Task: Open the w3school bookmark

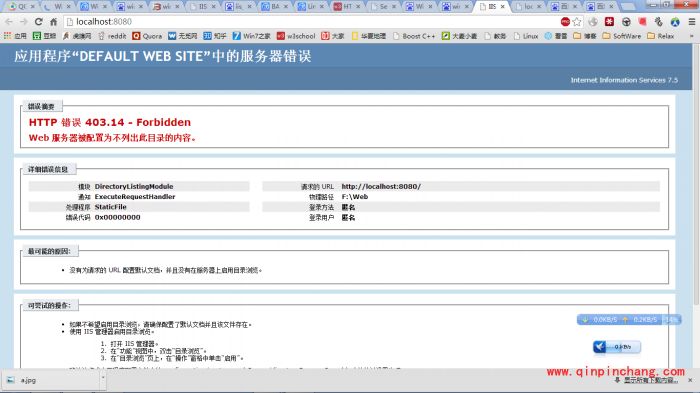Action: click(296, 36)
